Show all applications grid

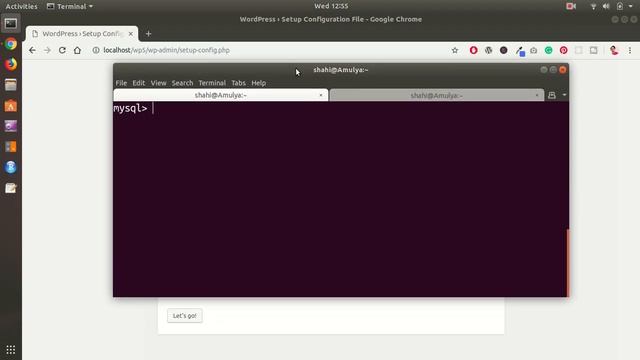[11, 349]
